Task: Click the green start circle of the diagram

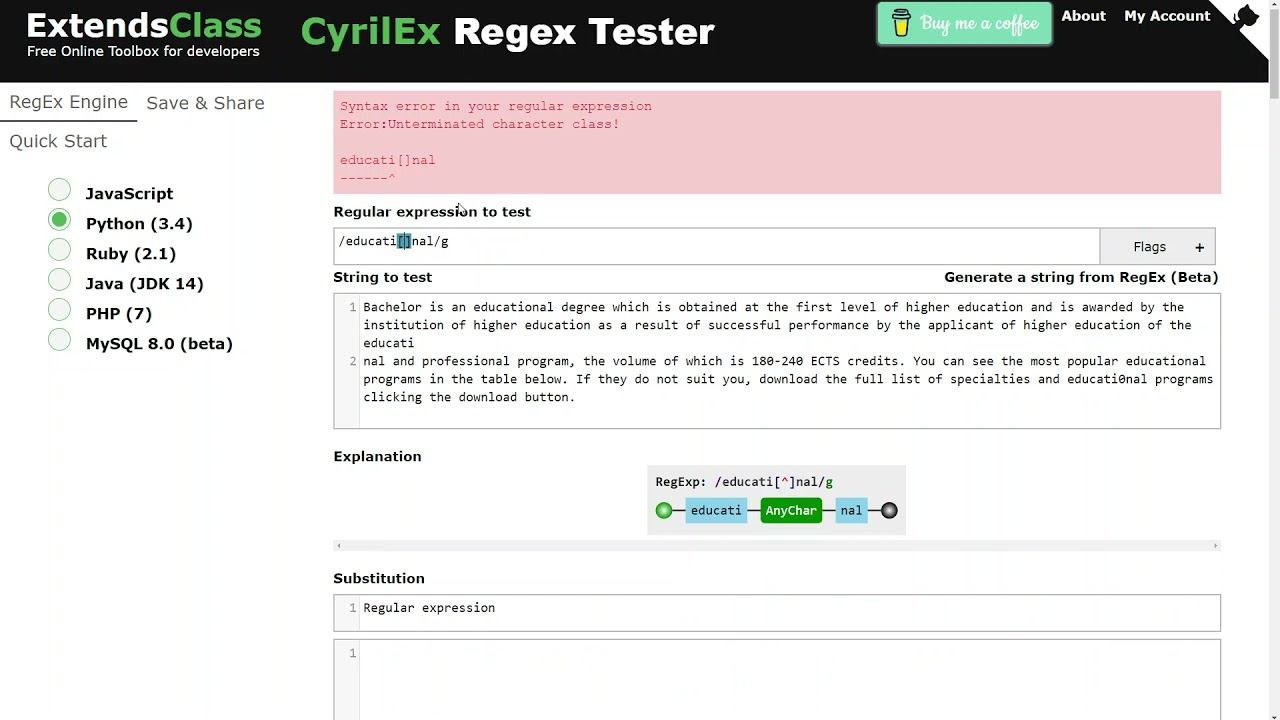Action: coord(664,510)
